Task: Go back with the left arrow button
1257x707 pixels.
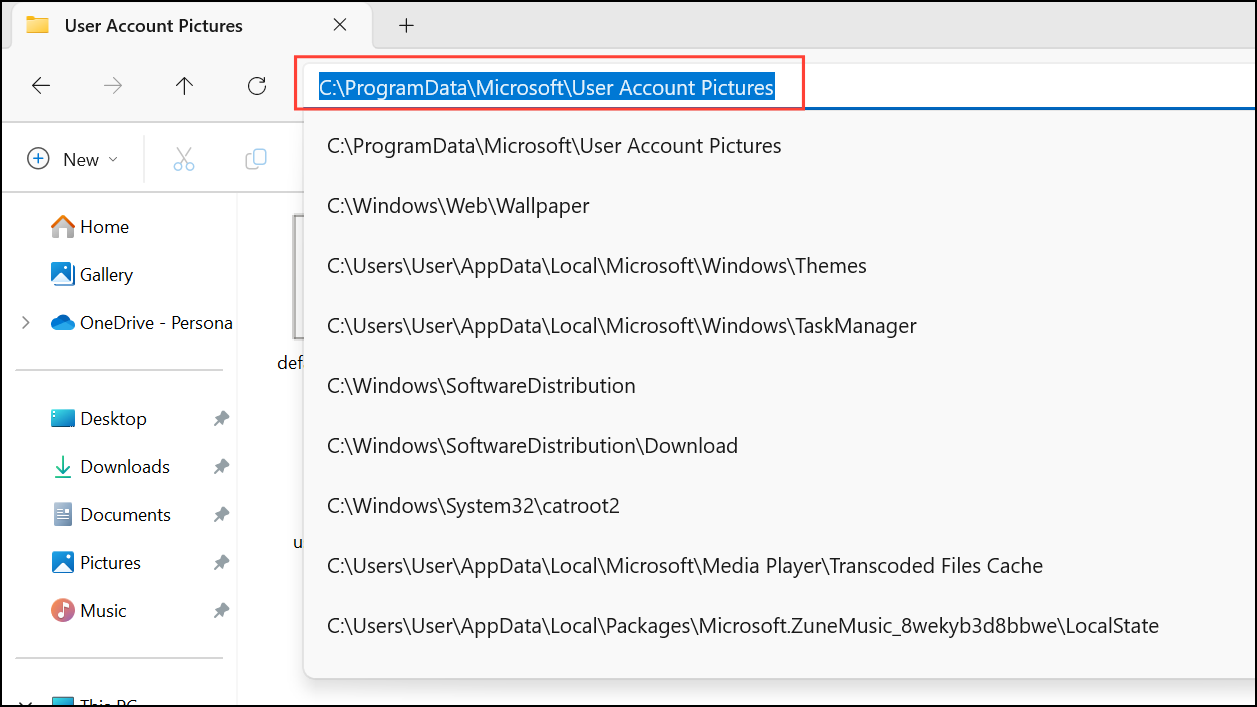Action: pos(41,86)
